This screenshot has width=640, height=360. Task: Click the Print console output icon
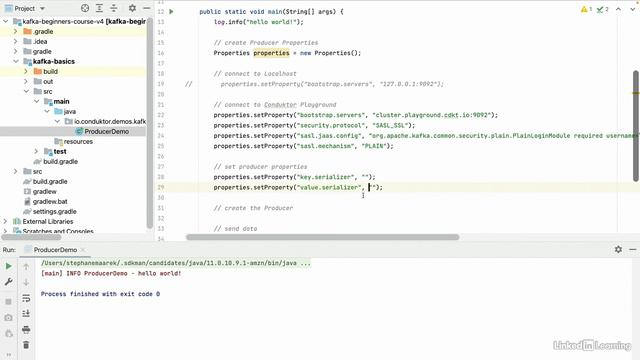click(26, 329)
